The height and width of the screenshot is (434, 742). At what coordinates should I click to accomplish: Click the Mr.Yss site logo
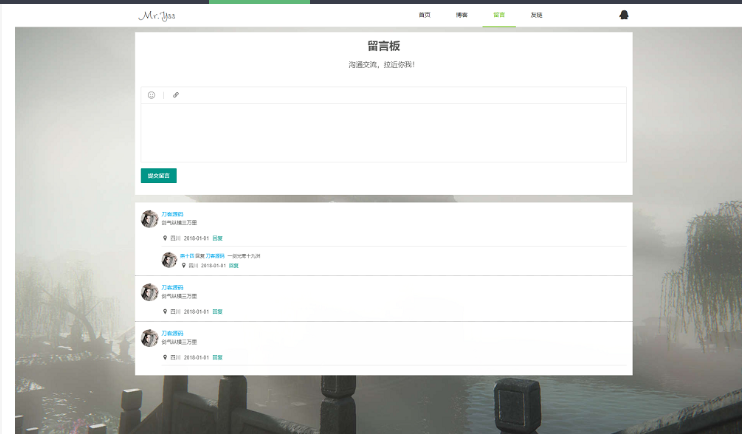click(156, 16)
